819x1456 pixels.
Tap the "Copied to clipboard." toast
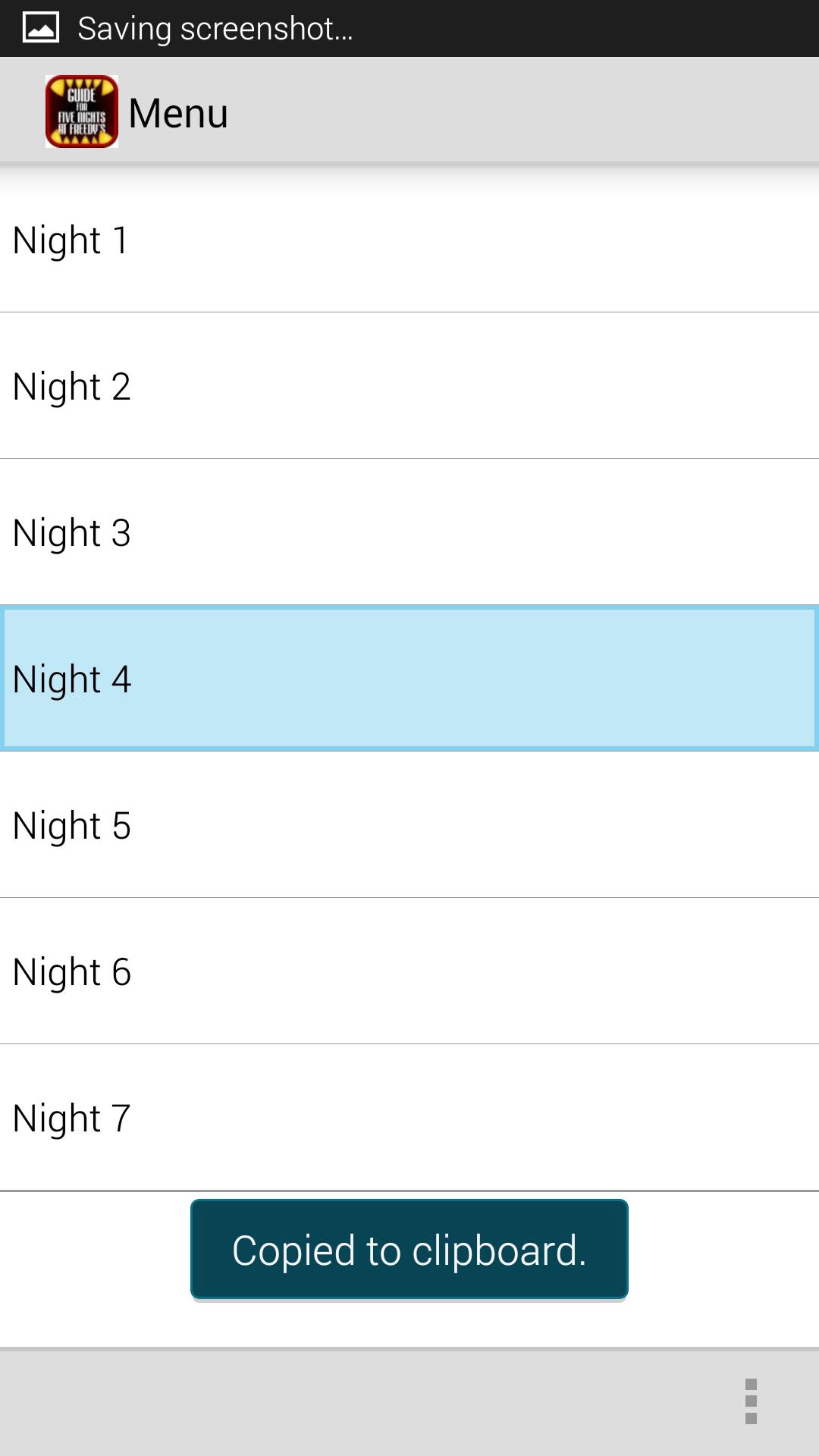click(409, 1250)
